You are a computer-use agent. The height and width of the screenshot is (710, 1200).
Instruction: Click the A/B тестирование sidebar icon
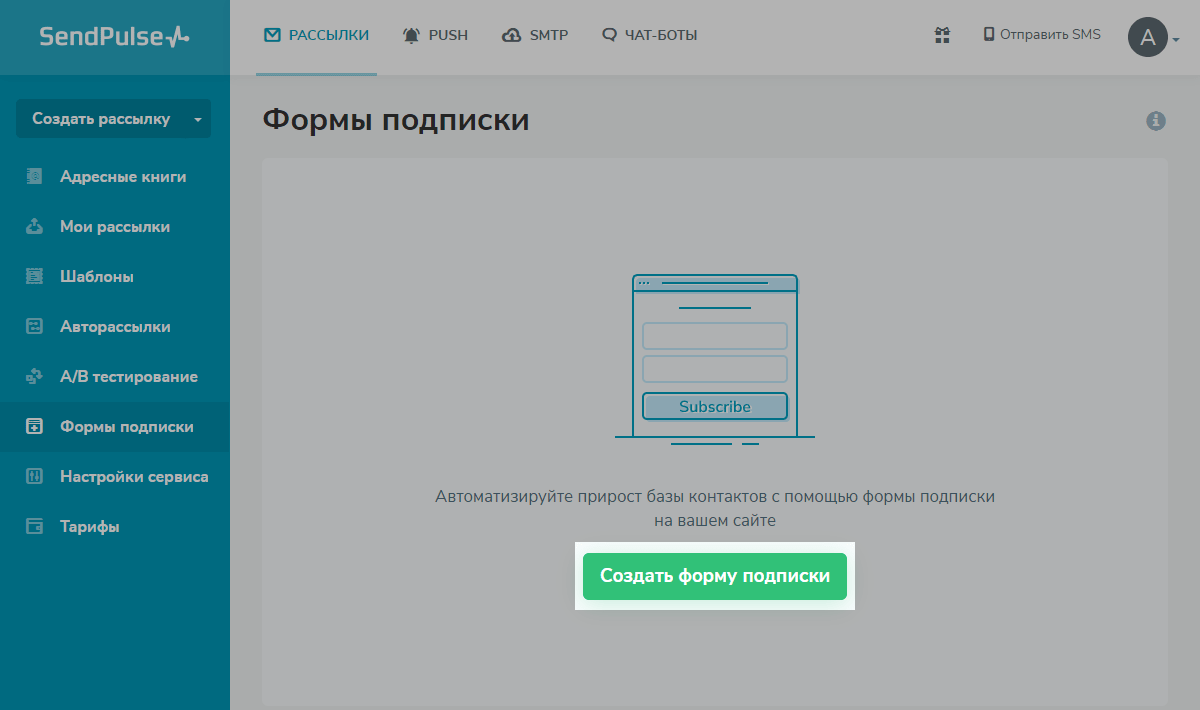coord(35,376)
